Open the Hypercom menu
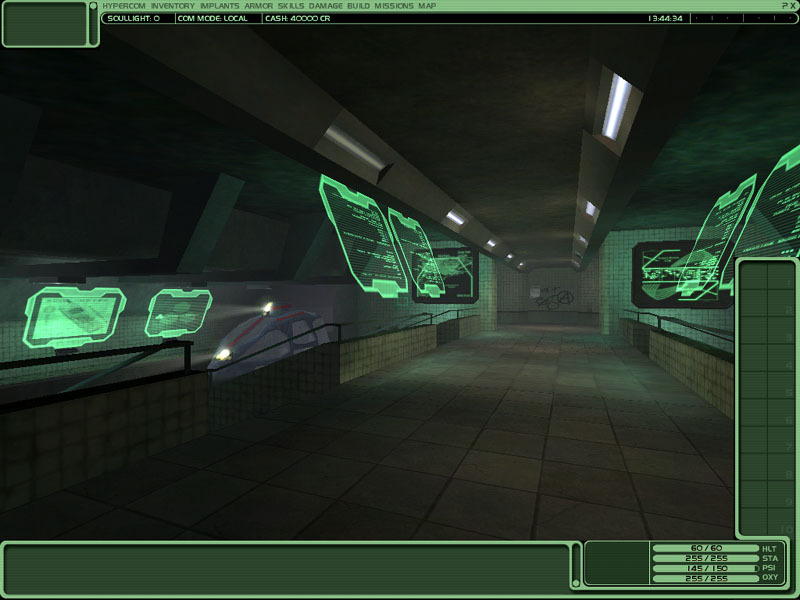The image size is (800, 600). 124,6
